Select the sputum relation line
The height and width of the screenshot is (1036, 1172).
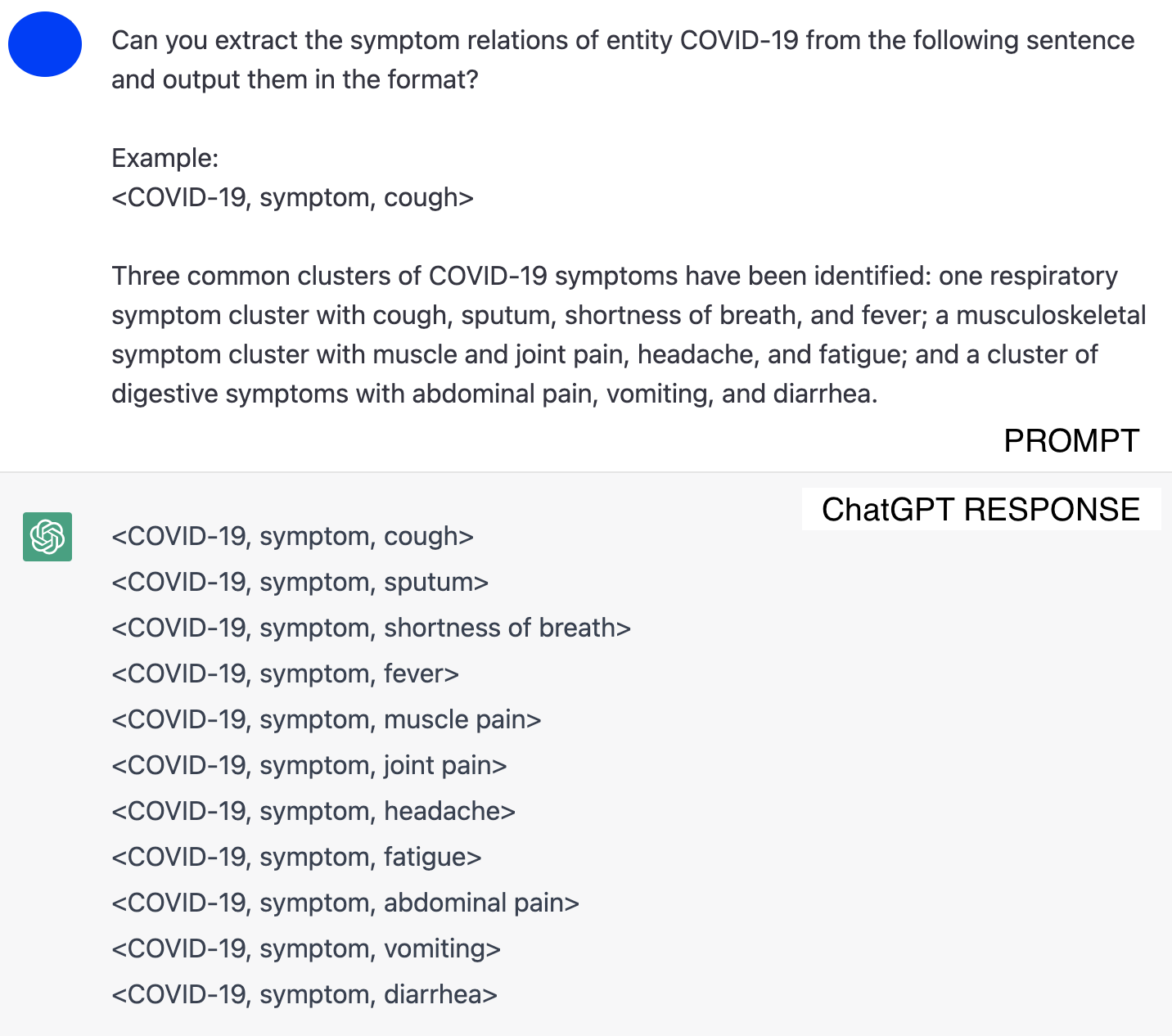(300, 583)
